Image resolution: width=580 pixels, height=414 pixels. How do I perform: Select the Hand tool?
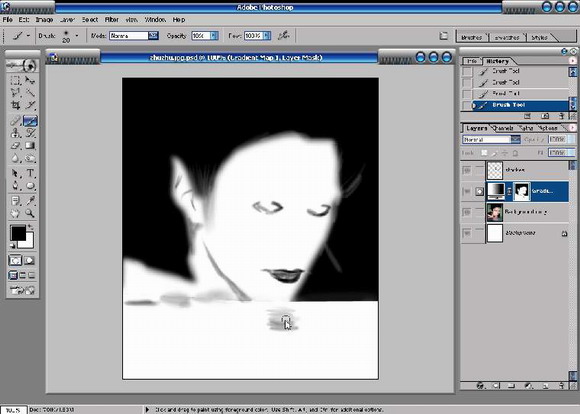pos(16,213)
